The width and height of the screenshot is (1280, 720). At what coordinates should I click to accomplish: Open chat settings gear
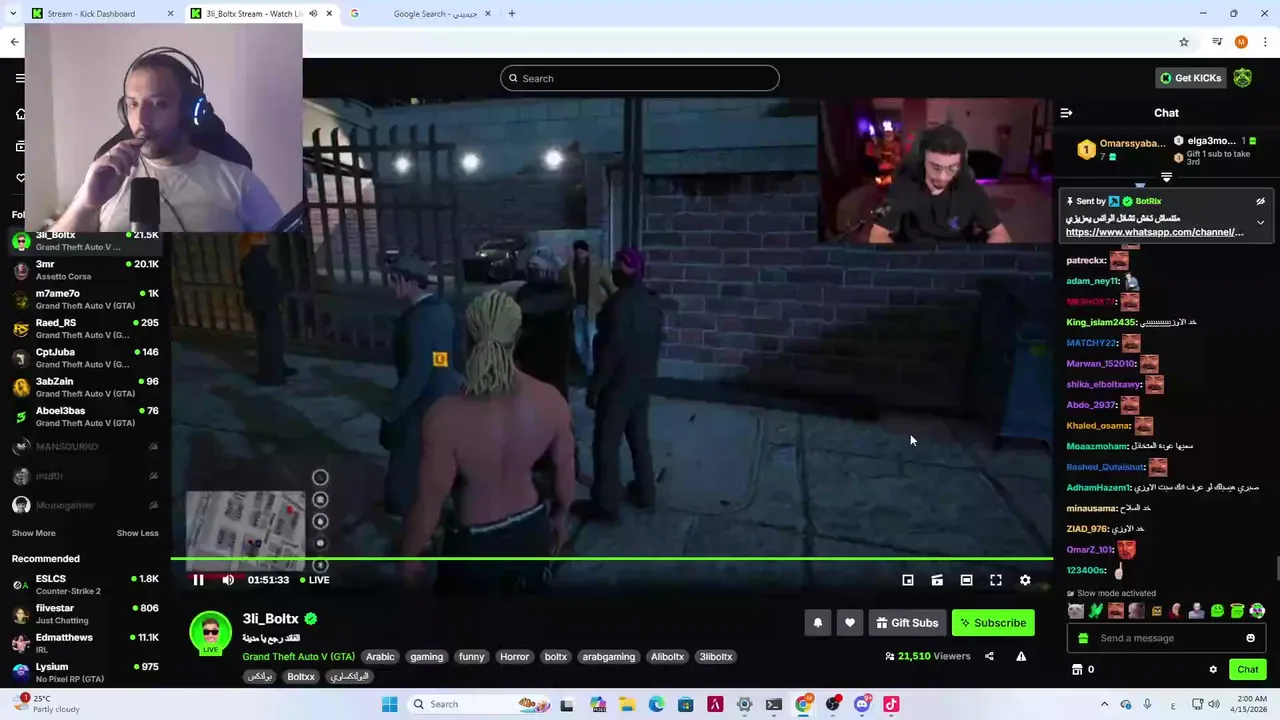(1213, 669)
